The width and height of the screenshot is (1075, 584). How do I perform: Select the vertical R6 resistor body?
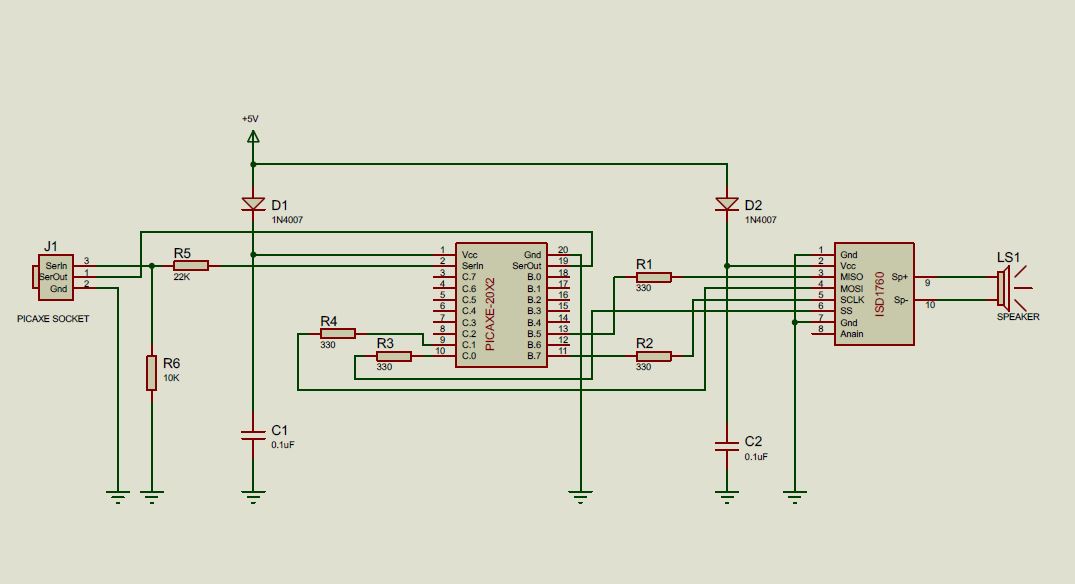[x=152, y=373]
